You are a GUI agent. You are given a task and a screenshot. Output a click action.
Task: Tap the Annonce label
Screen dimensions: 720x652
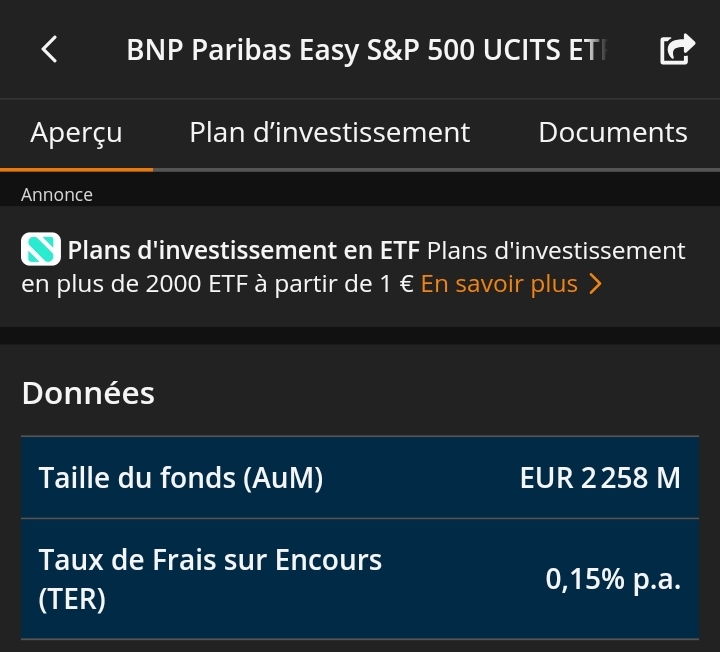57,195
